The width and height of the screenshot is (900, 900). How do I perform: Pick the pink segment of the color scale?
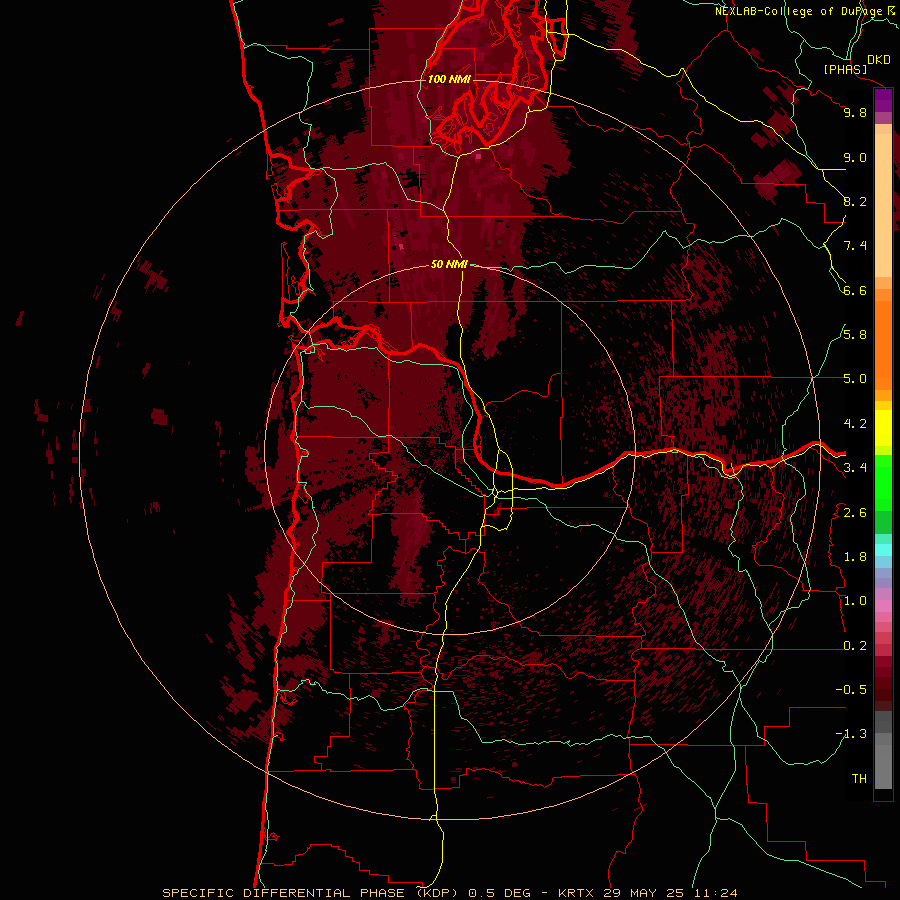pyautogui.click(x=883, y=606)
